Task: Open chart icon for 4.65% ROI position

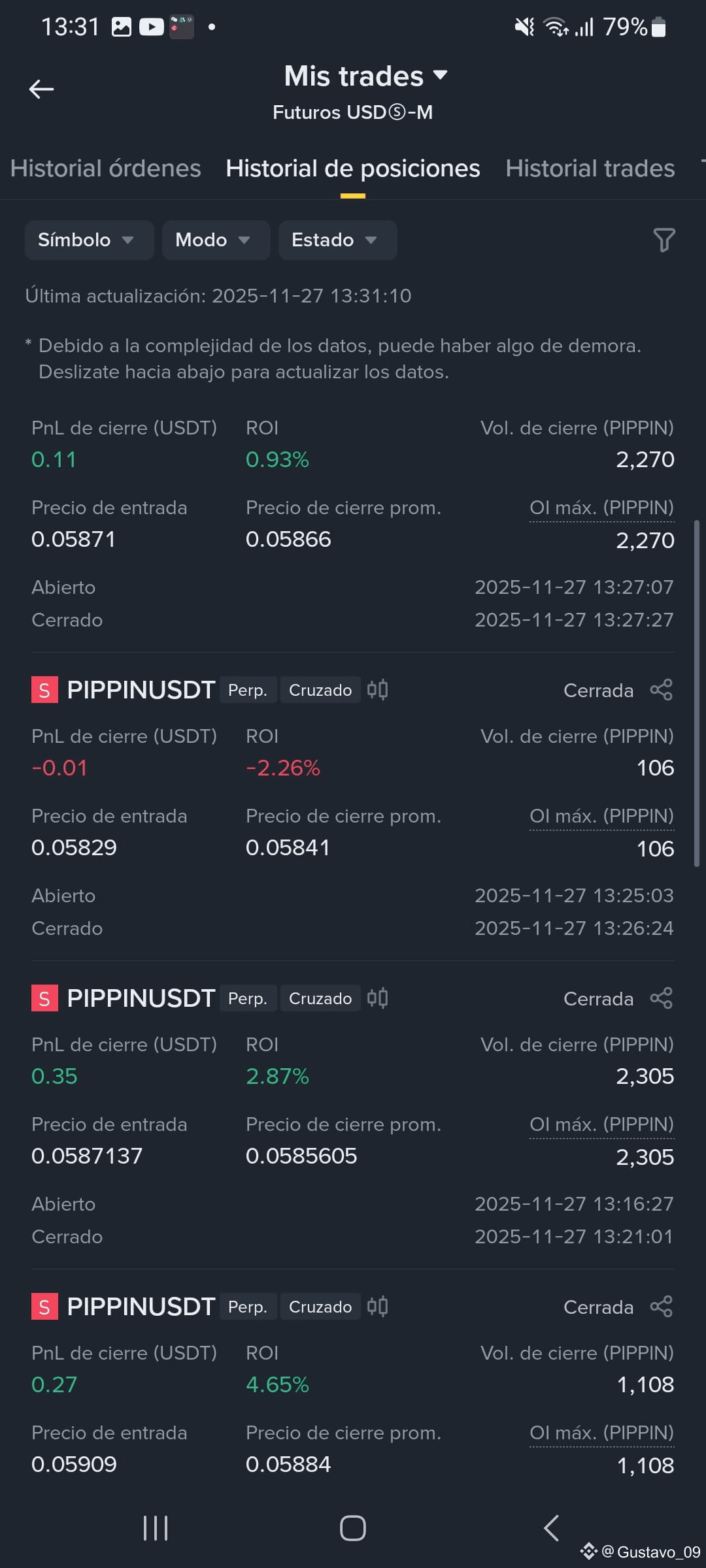Action: pos(378,1307)
